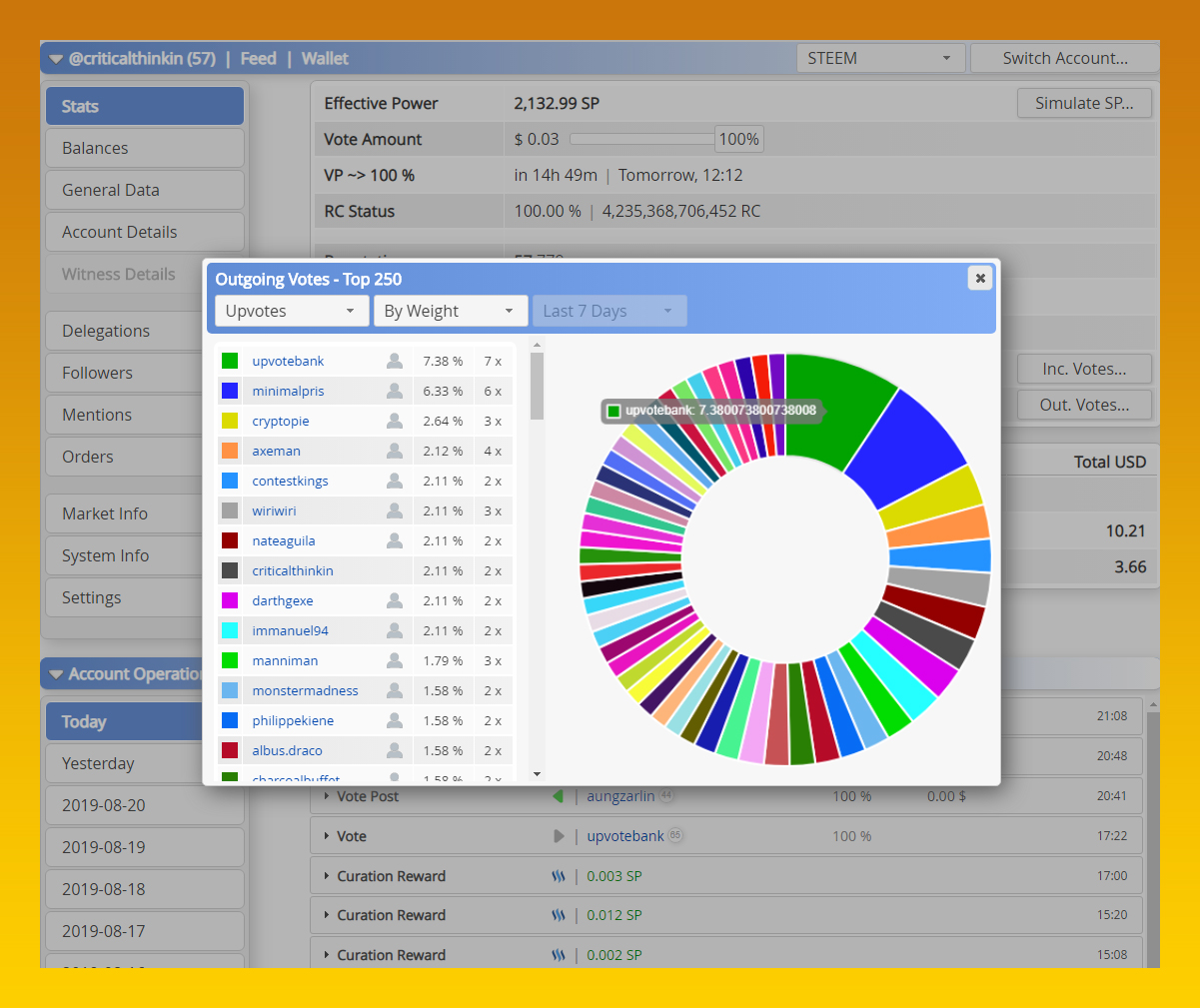
Task: Open the STEEM currency dropdown
Action: click(880, 58)
